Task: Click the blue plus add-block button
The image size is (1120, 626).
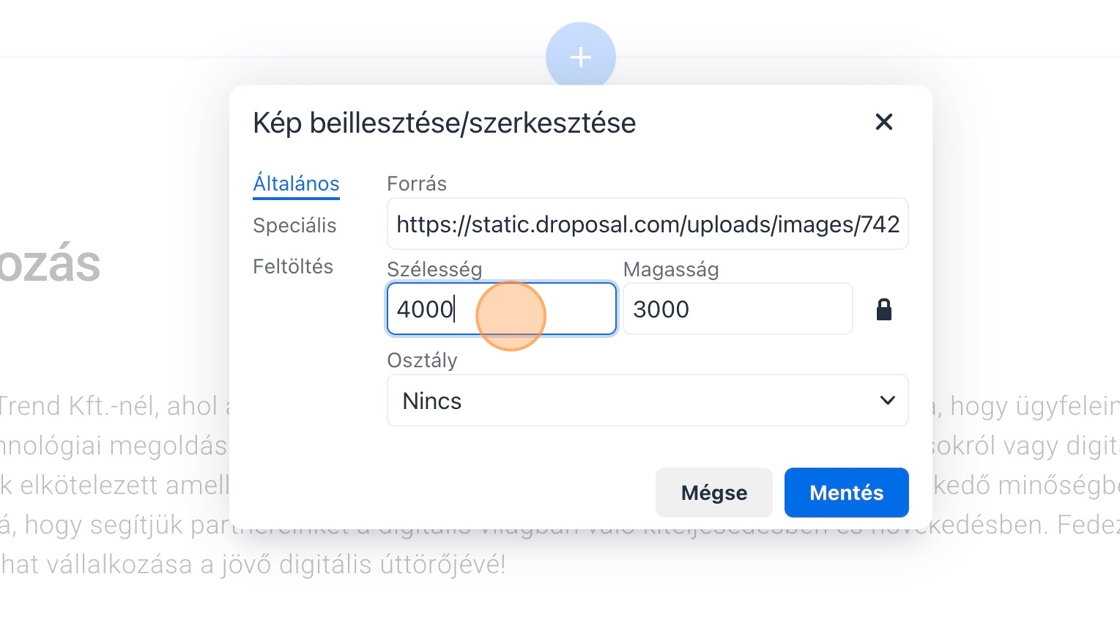Action: pos(580,58)
